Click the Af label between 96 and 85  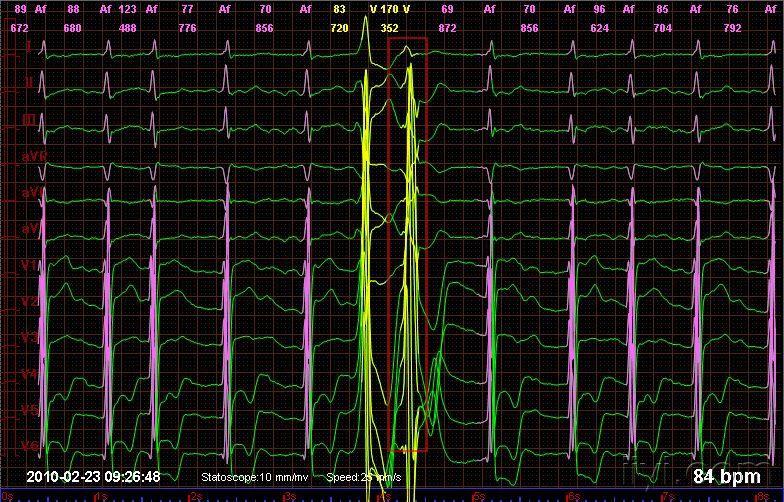628,9
